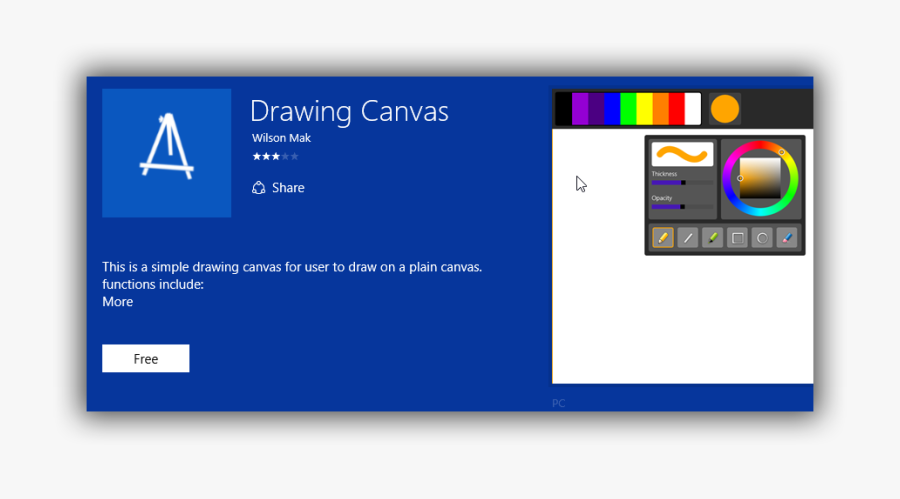Expand description with the More link
The width and height of the screenshot is (900, 499).
118,301
